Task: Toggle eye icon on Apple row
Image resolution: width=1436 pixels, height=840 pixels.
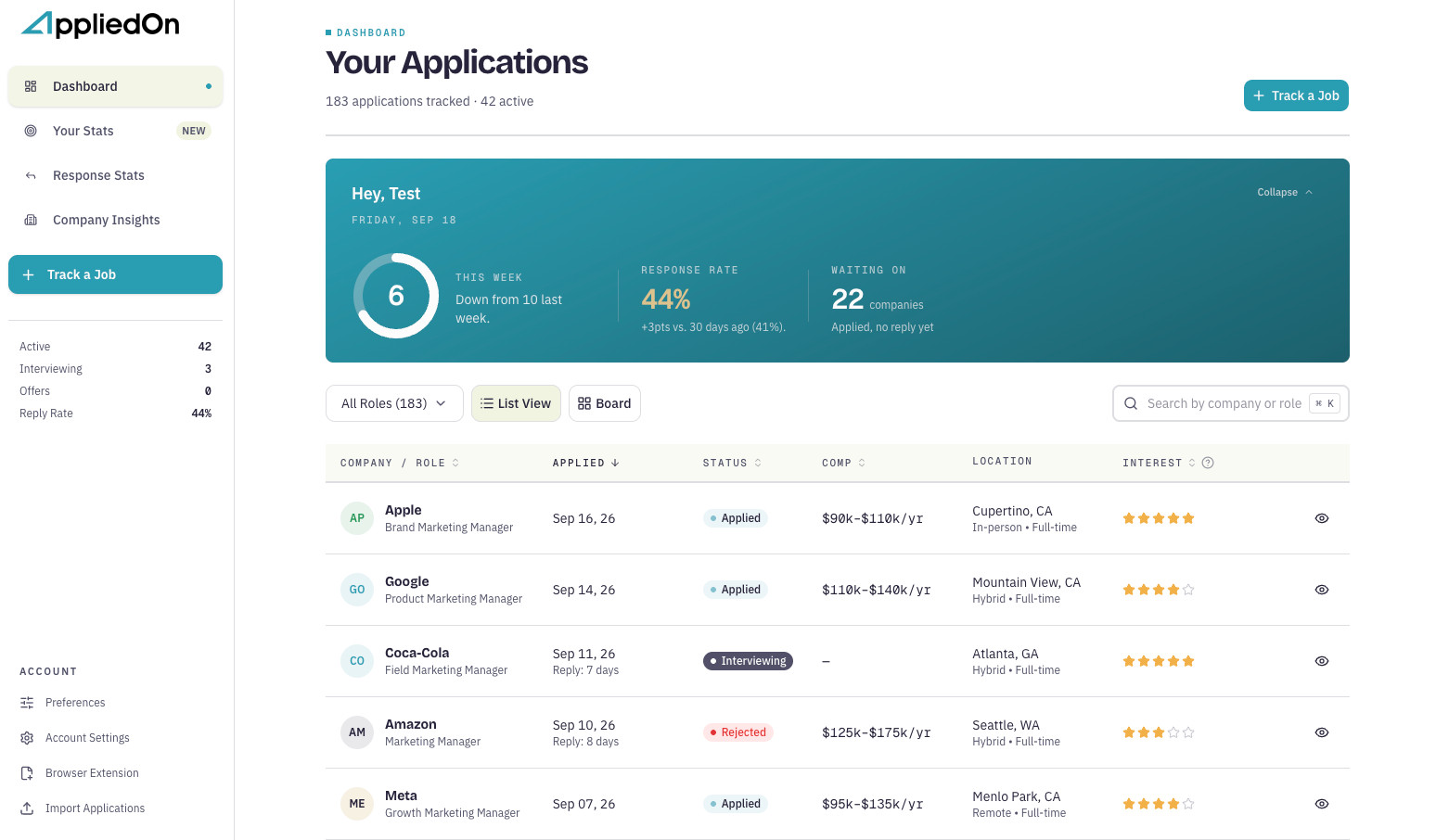Action: (x=1322, y=518)
